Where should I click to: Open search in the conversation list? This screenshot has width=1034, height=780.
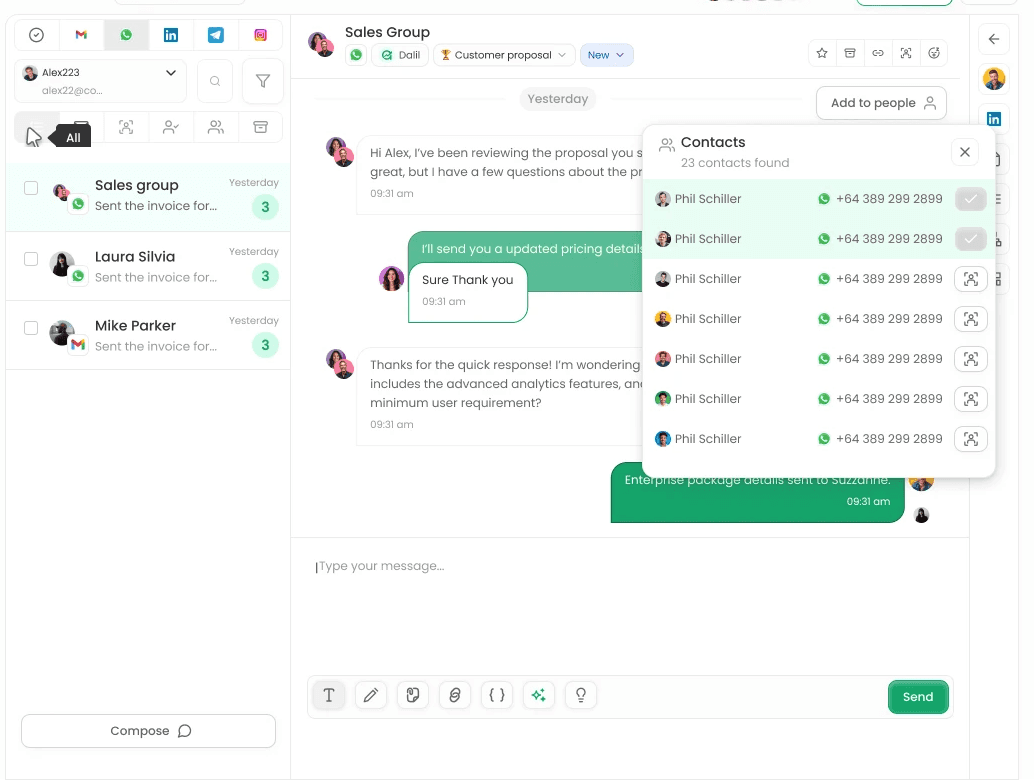[215, 81]
